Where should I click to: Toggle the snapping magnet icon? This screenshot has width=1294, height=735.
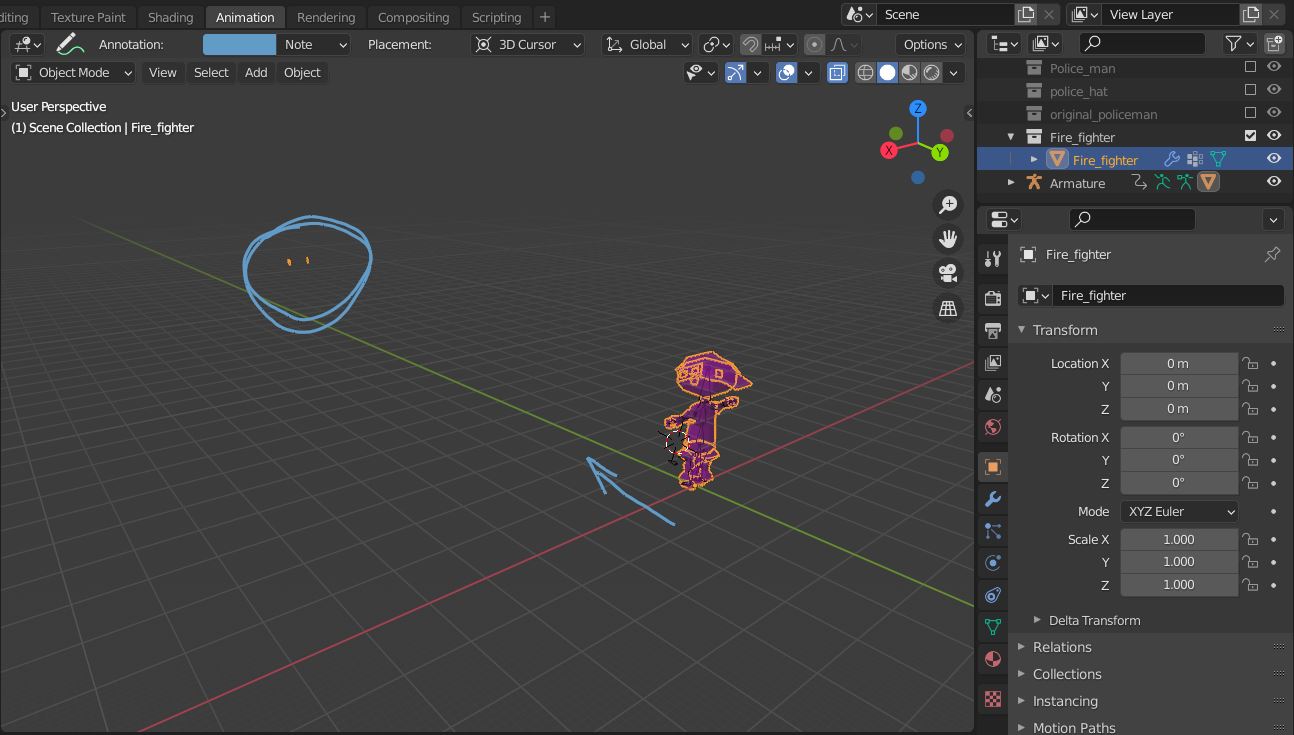[750, 44]
